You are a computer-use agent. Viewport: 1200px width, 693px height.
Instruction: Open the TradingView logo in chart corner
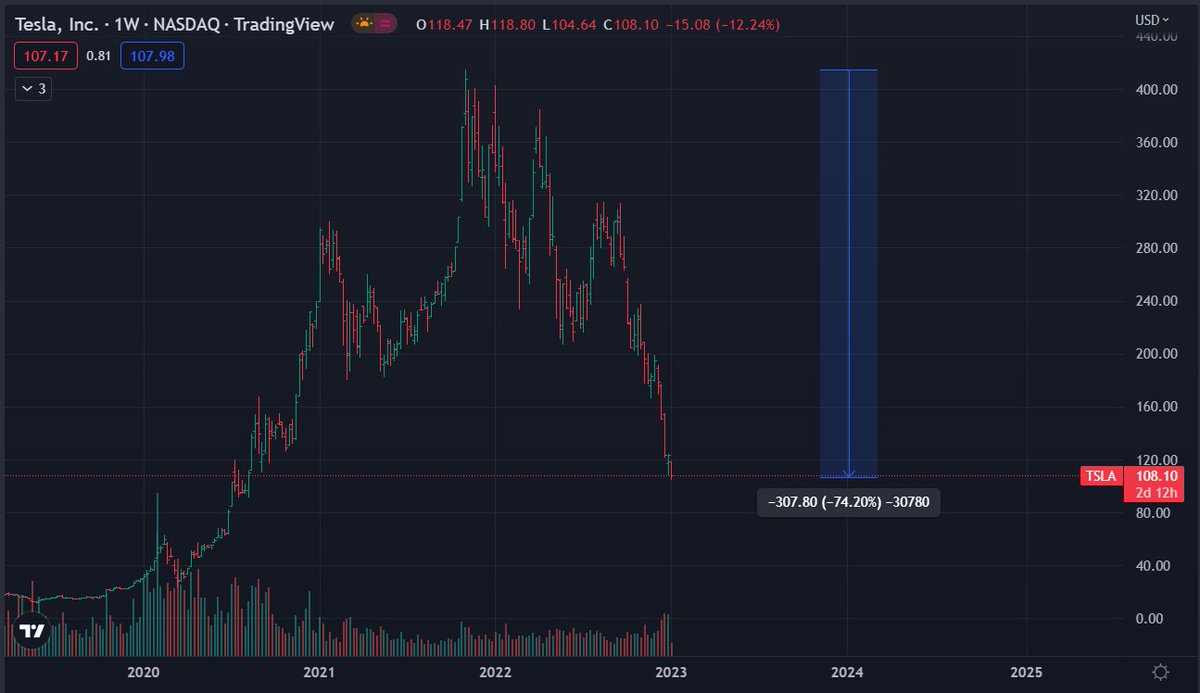[33, 631]
